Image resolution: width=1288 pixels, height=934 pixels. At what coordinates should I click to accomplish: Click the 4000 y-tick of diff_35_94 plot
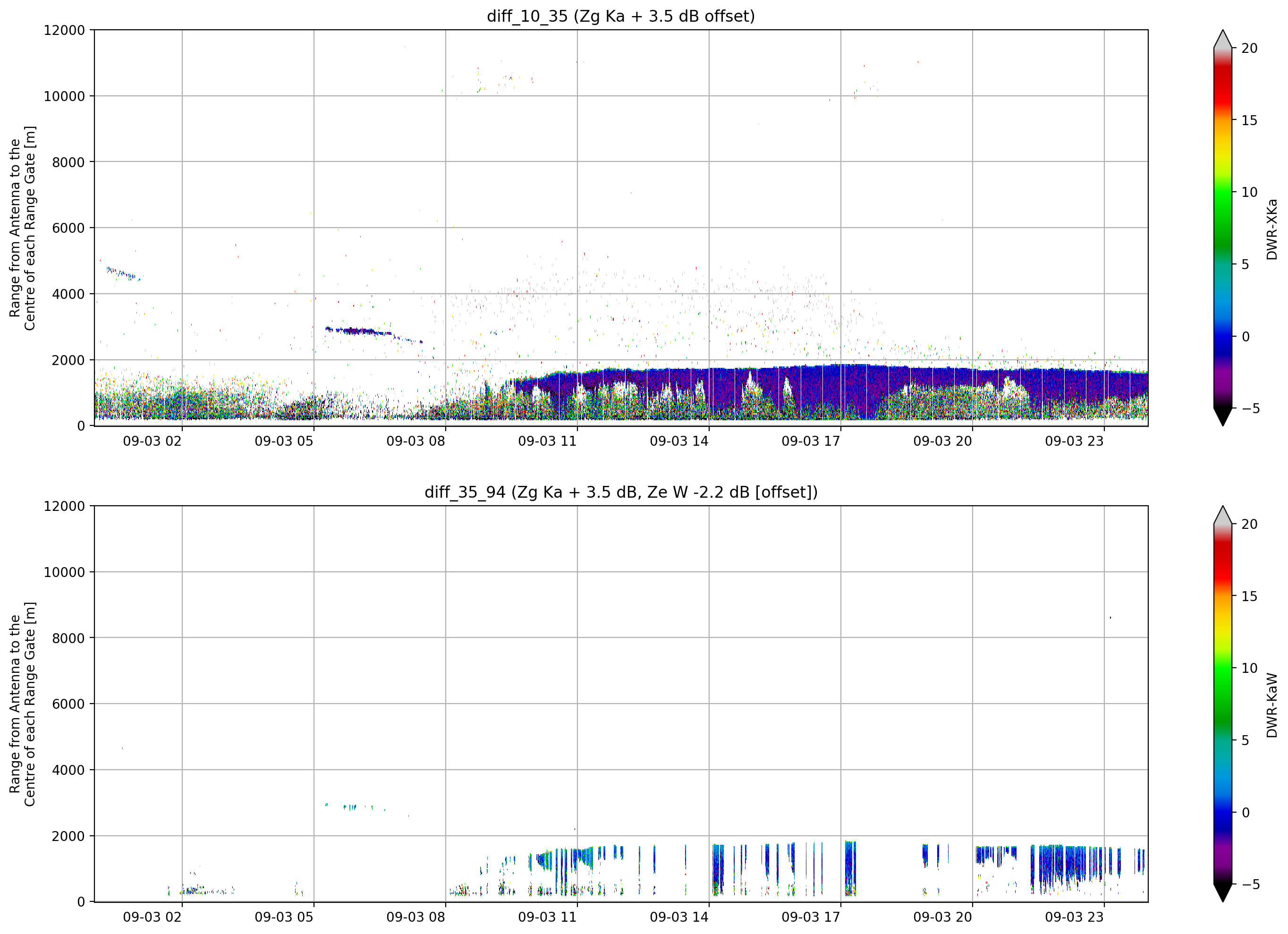pyautogui.click(x=68, y=770)
